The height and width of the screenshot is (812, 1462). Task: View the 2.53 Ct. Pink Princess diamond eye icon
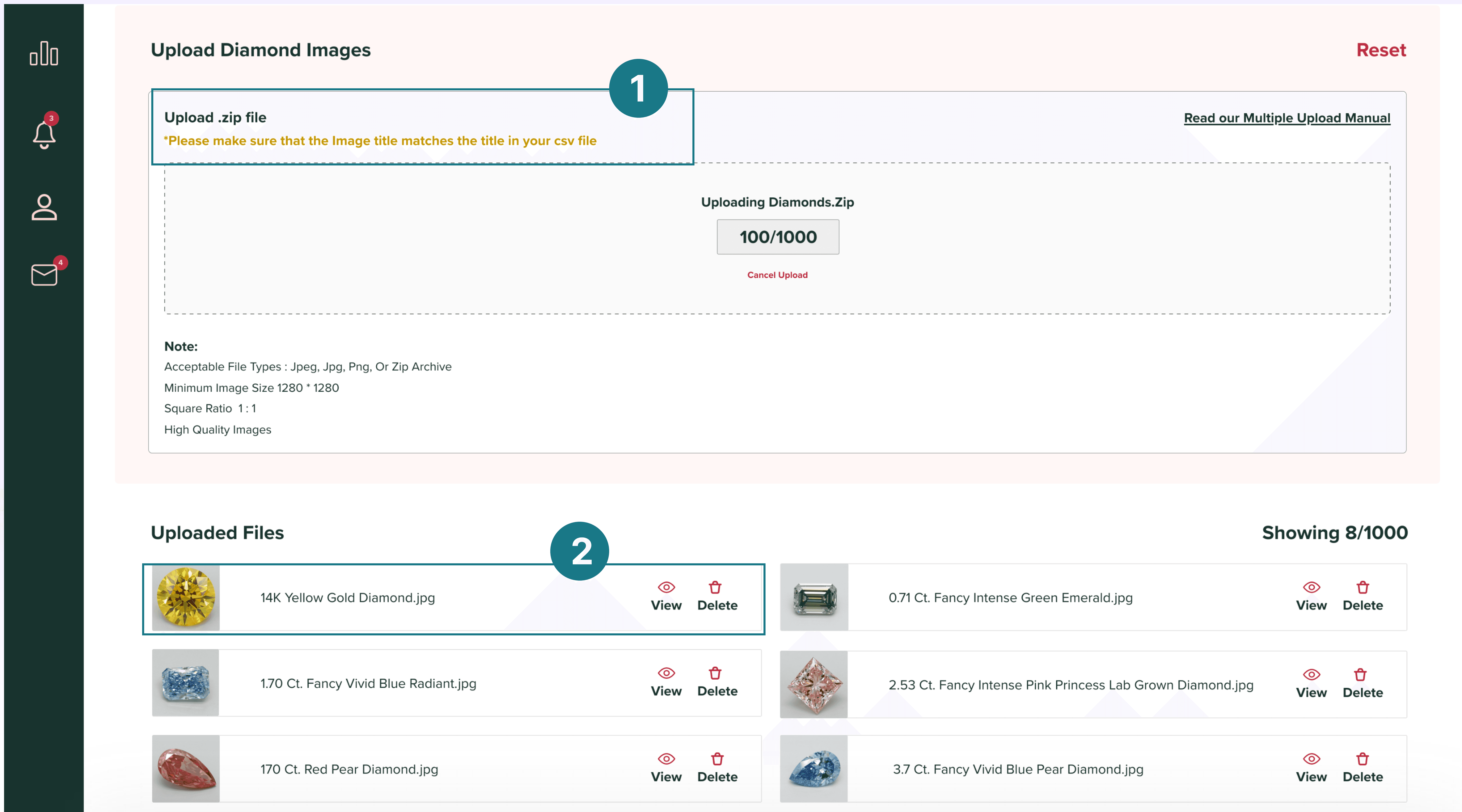click(x=1311, y=675)
